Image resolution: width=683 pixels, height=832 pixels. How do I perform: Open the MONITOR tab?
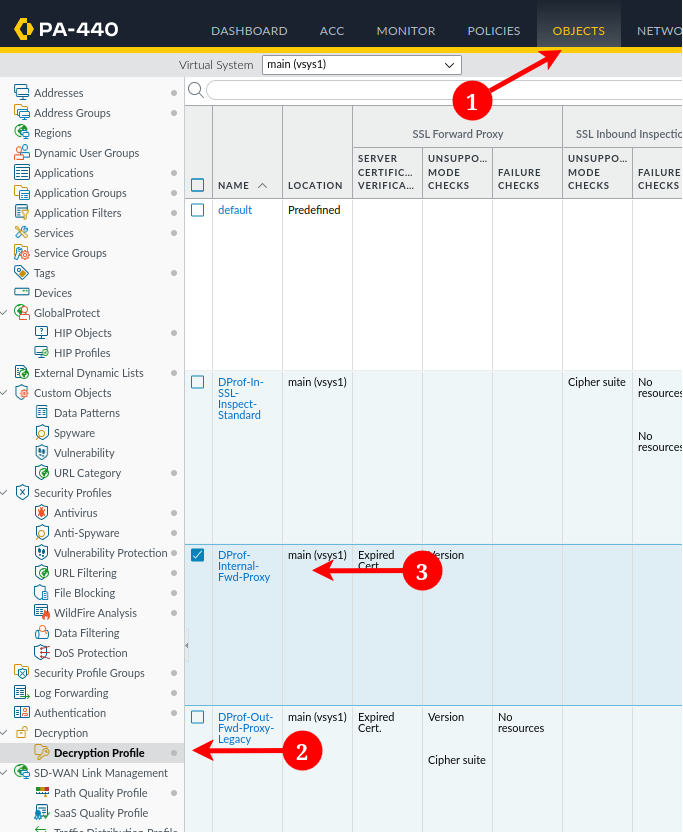pyautogui.click(x=406, y=31)
